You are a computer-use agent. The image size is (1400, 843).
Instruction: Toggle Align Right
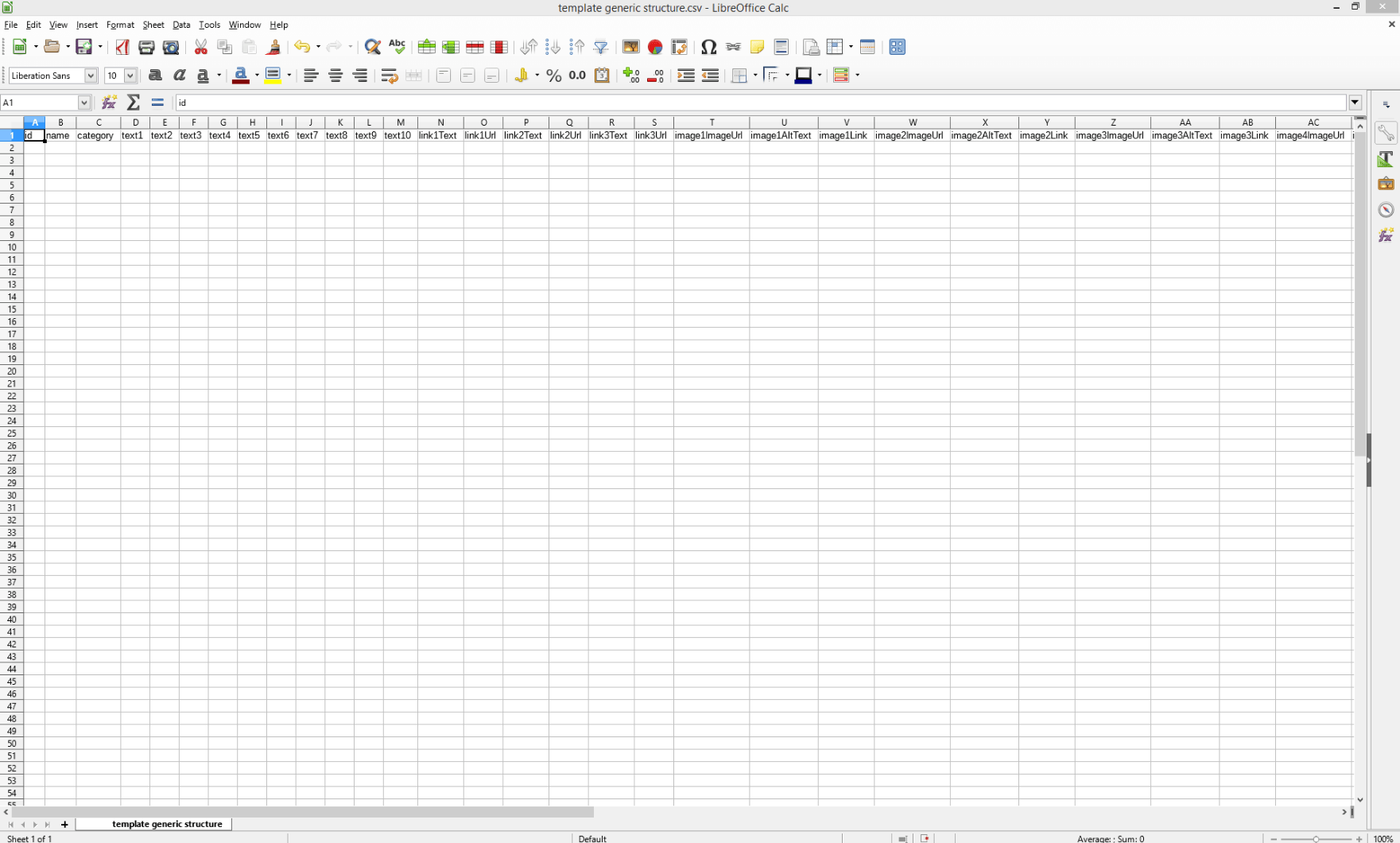click(x=360, y=76)
